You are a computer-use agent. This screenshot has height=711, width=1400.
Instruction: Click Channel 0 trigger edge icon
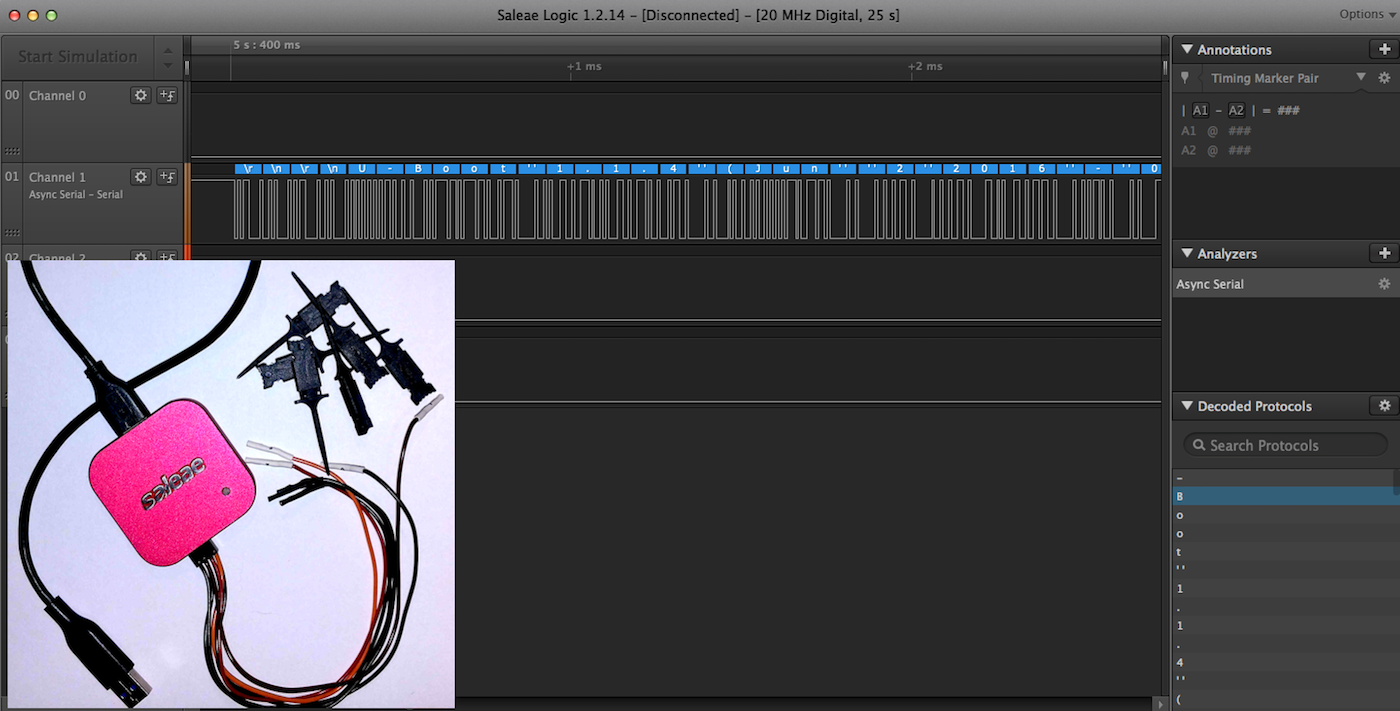167,95
